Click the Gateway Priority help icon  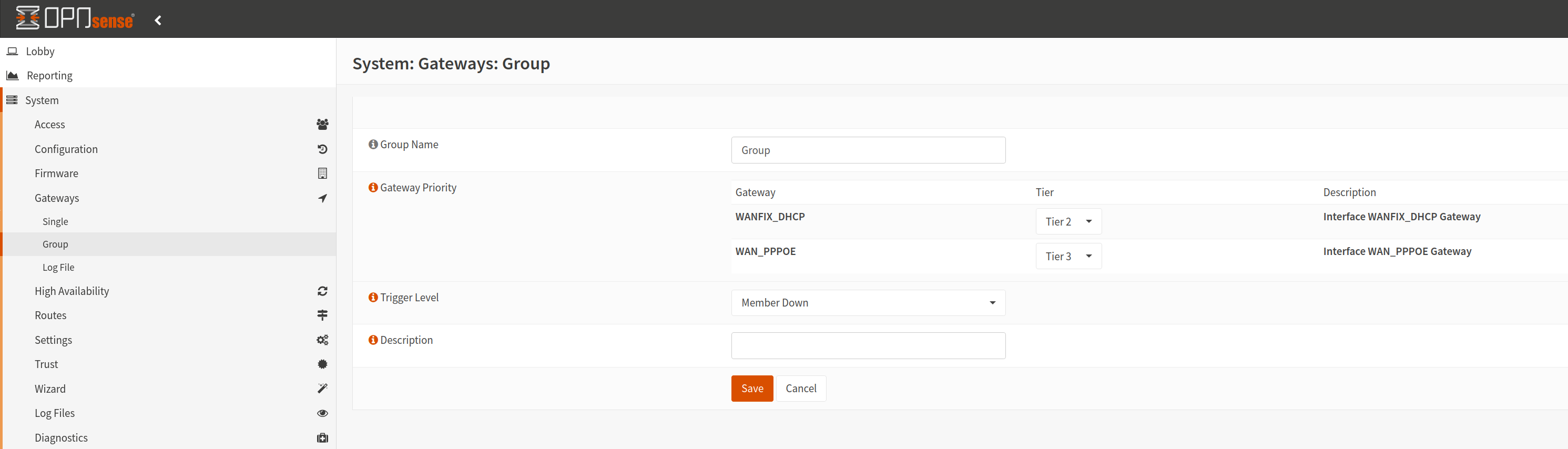tap(372, 187)
